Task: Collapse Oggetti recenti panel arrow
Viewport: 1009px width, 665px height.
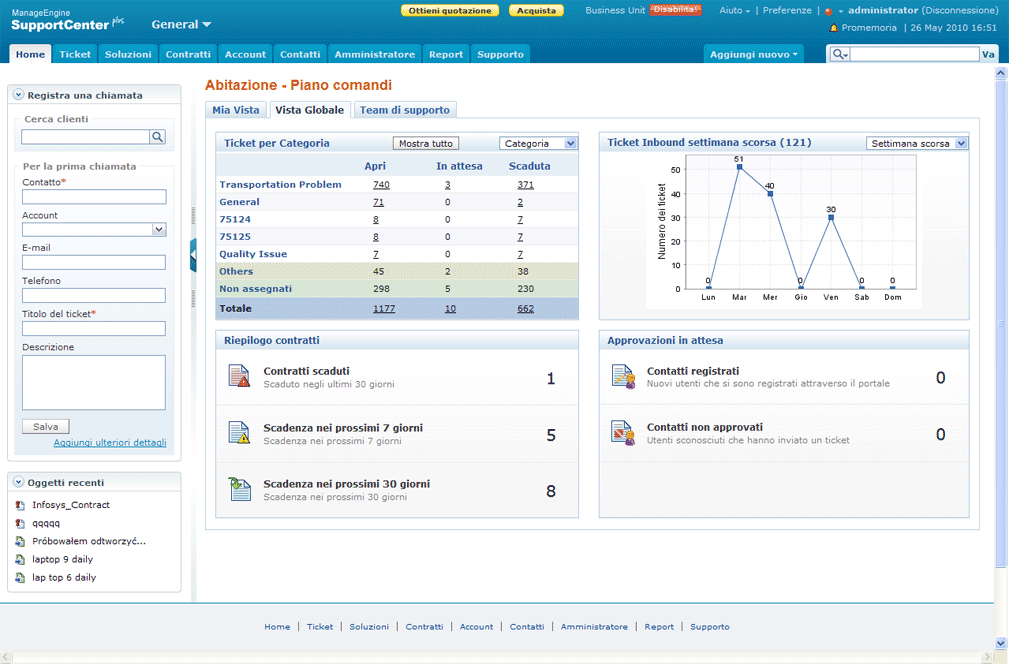Action: 19,482
